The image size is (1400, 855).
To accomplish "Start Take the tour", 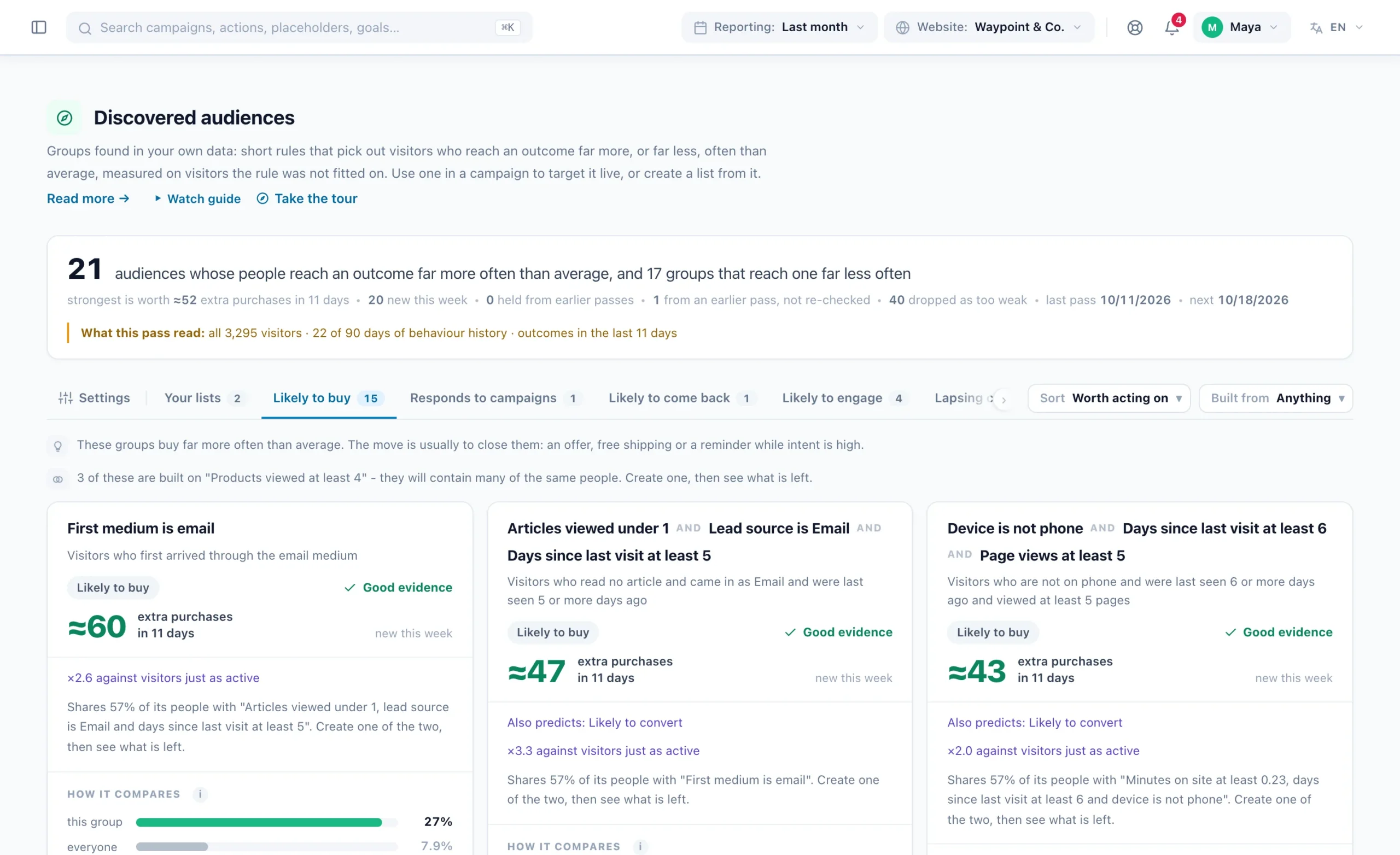I will (307, 199).
